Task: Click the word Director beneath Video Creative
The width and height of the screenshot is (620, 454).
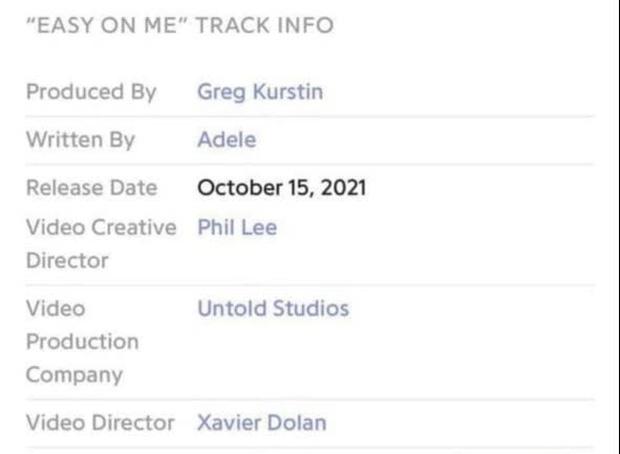Action: click(67, 261)
